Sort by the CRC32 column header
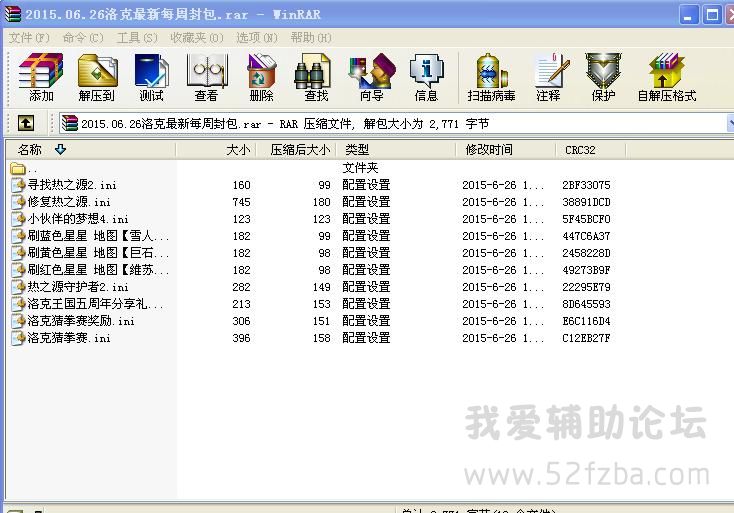 pyautogui.click(x=591, y=150)
